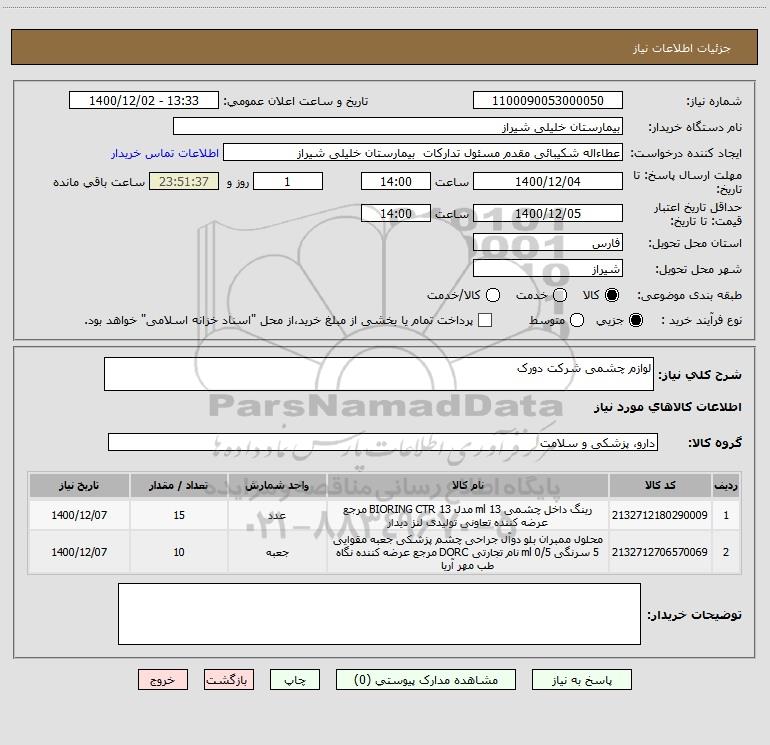Click quantity 15 in row 1
Viewport: 770px width, 745px height.
tap(179, 515)
